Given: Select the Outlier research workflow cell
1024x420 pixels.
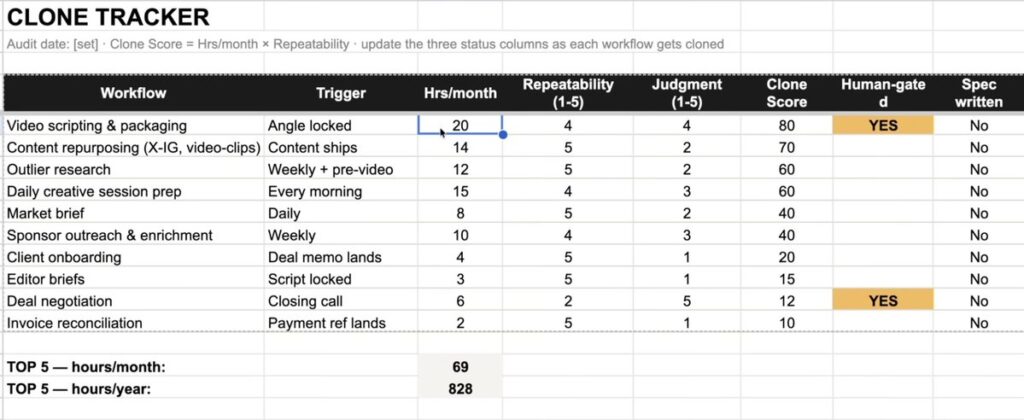Looking at the screenshot, I should click(x=133, y=170).
